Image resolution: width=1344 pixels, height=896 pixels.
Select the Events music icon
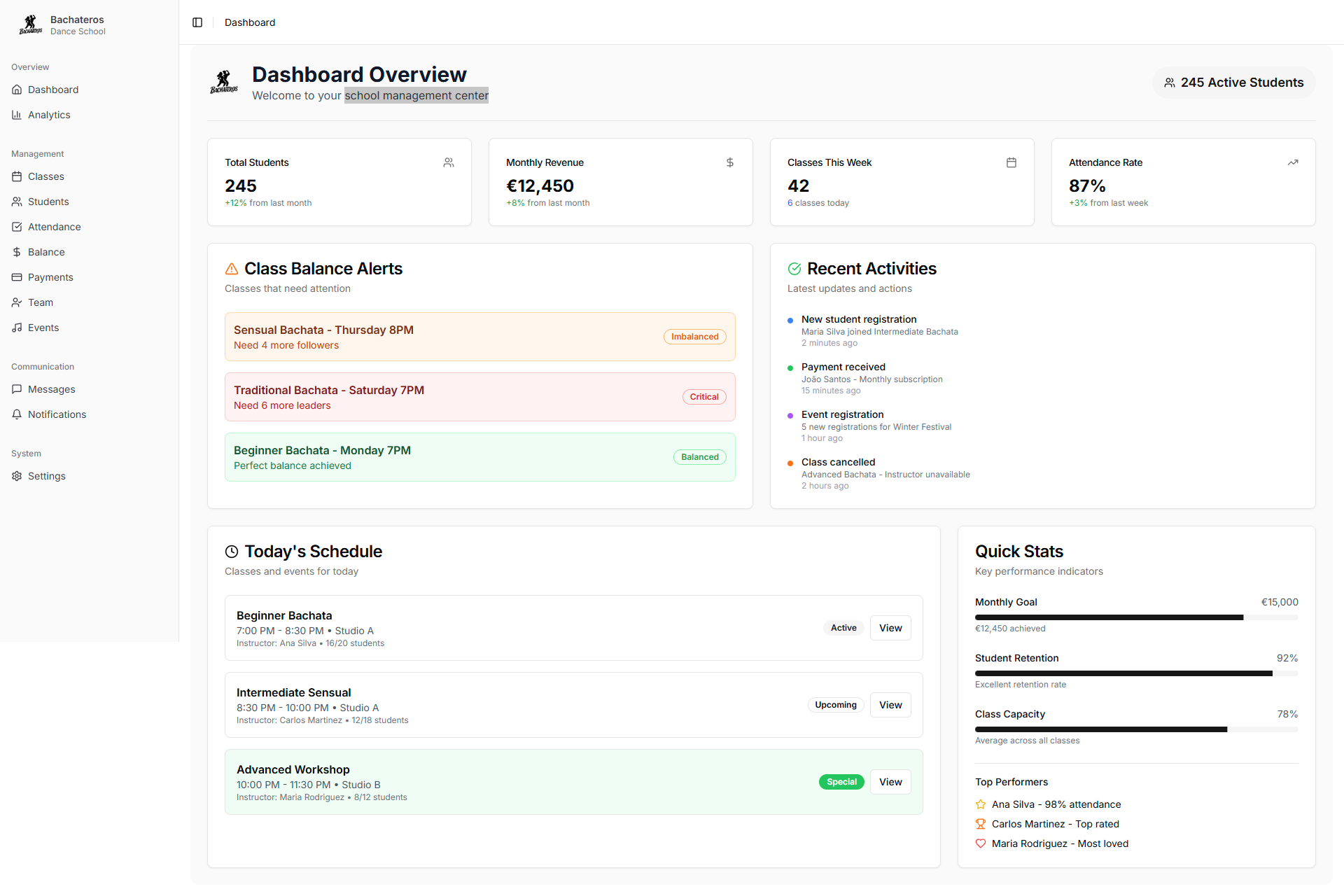(16, 328)
